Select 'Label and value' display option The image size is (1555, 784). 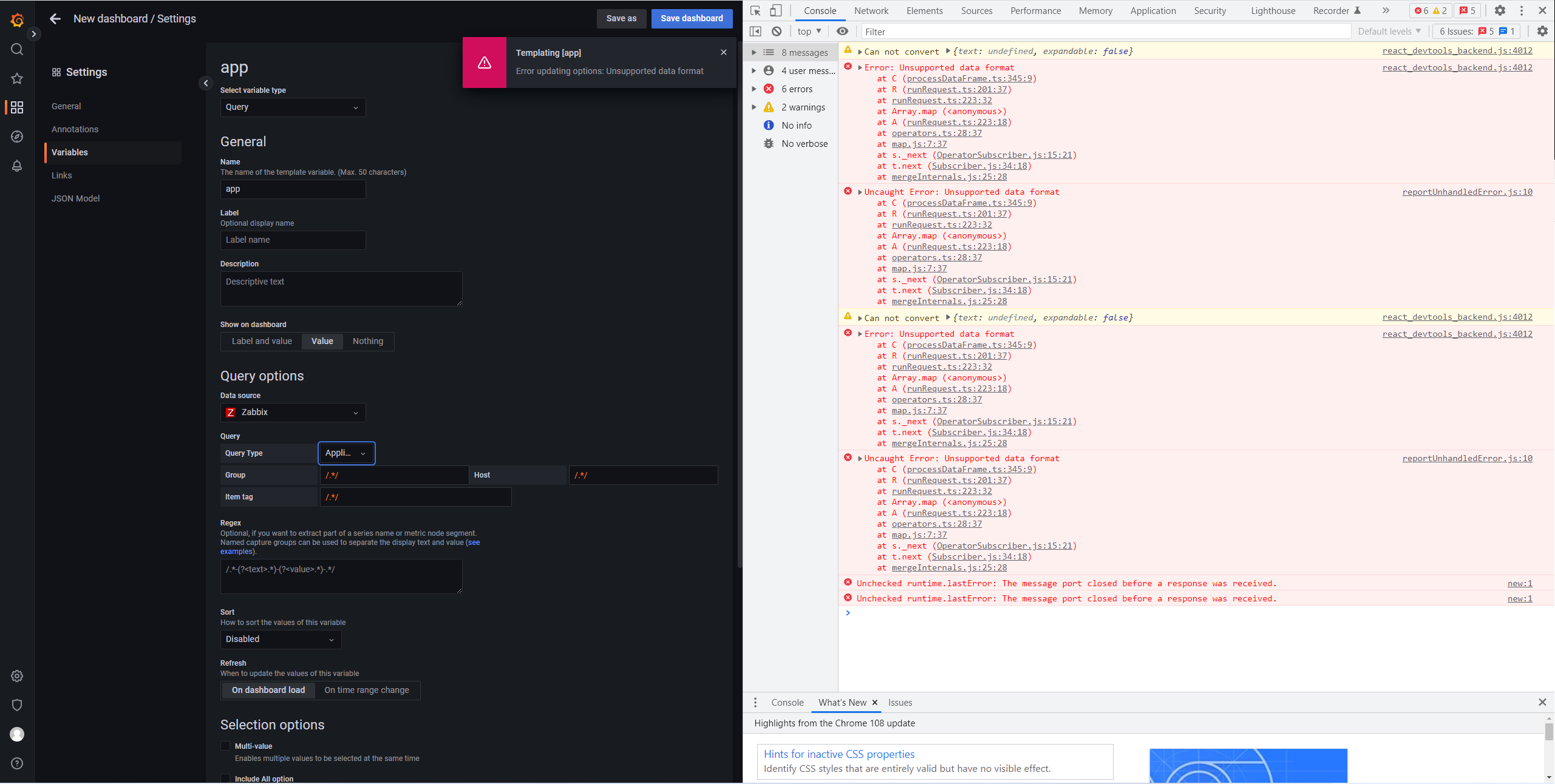[x=261, y=341]
